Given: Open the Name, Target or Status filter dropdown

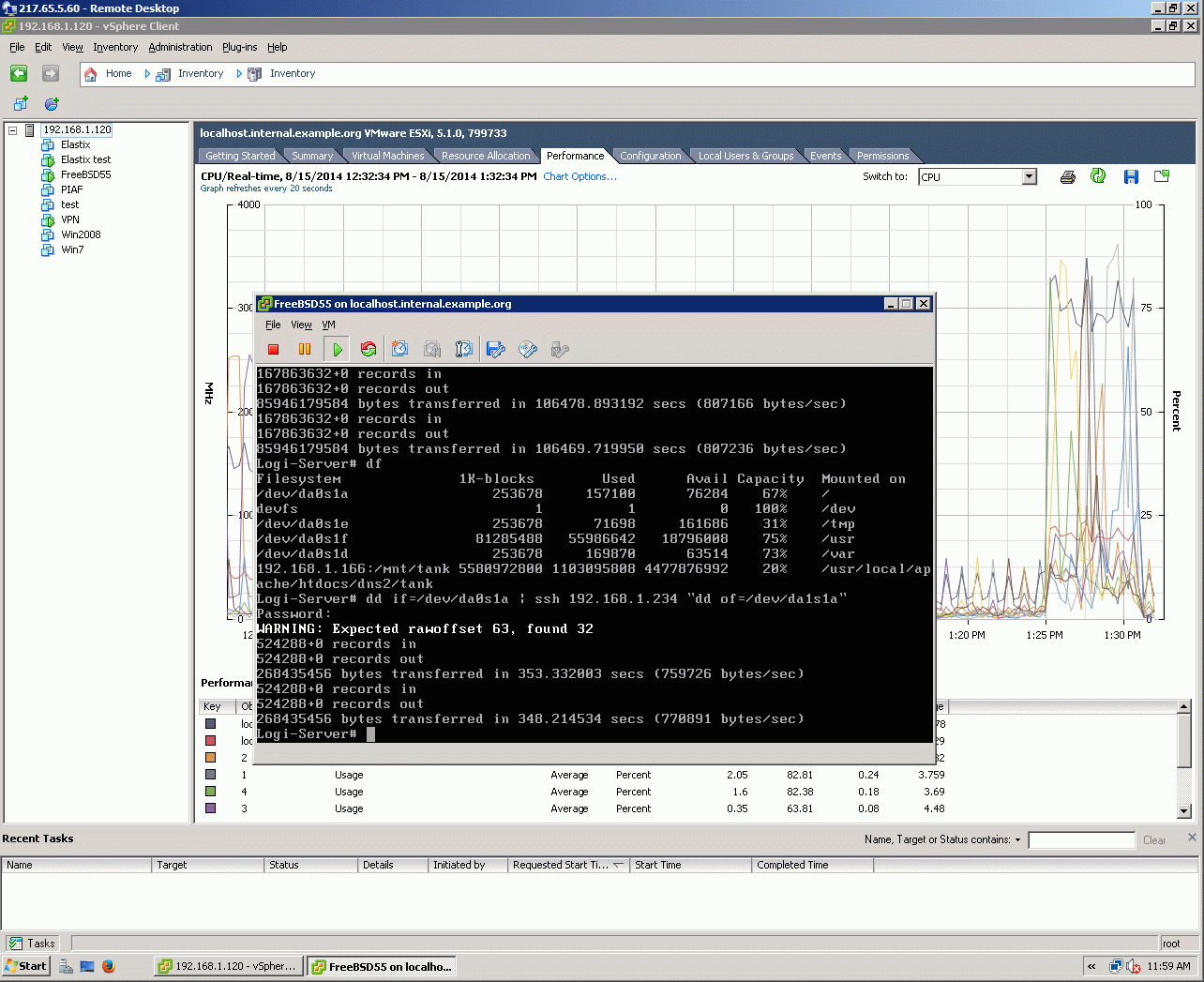Looking at the screenshot, I should [1017, 840].
